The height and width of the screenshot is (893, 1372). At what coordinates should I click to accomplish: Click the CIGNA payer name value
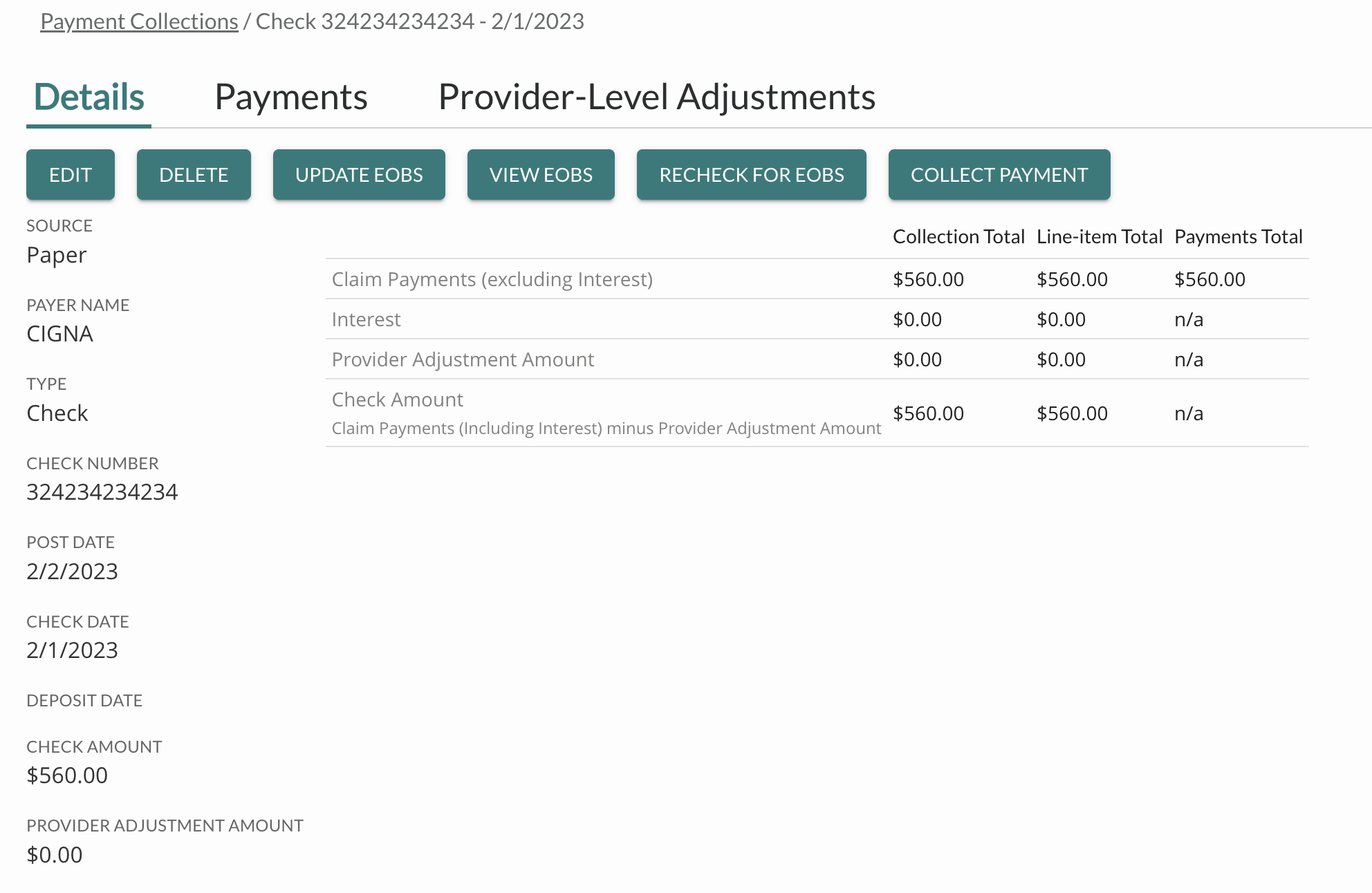59,334
